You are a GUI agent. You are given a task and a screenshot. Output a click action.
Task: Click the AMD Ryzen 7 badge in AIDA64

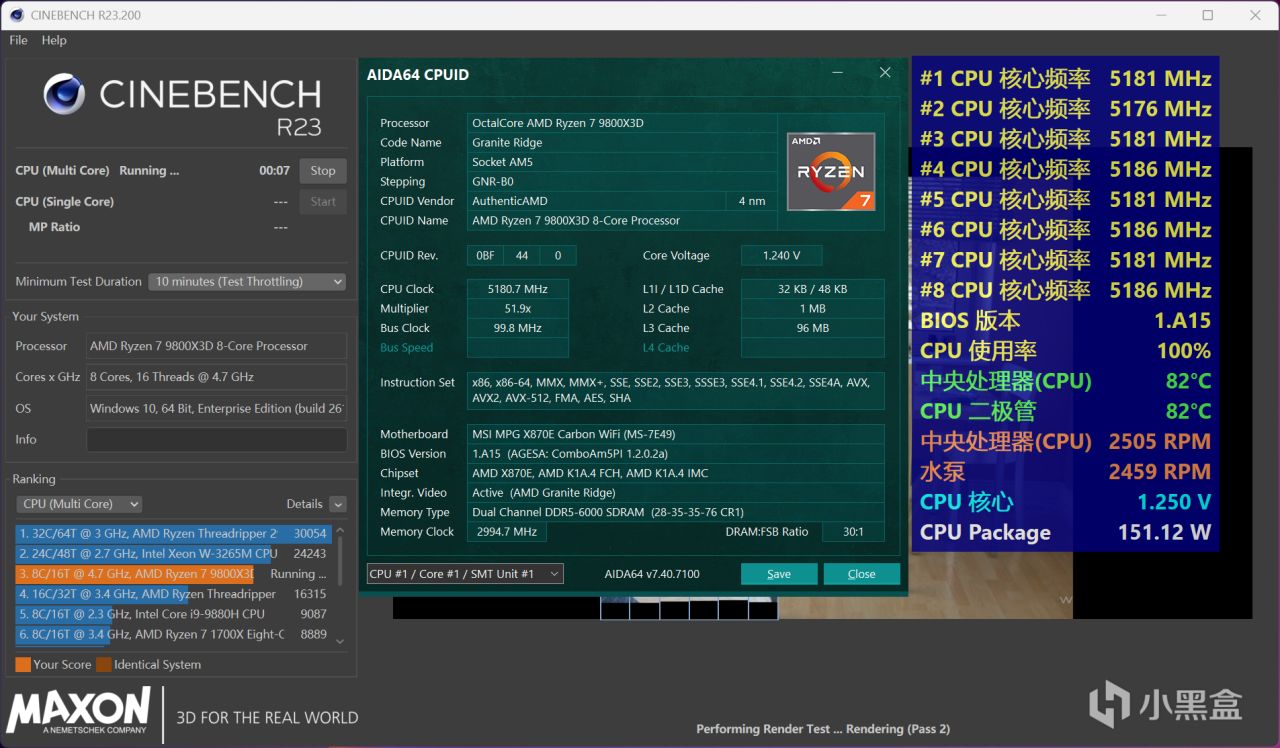click(831, 171)
